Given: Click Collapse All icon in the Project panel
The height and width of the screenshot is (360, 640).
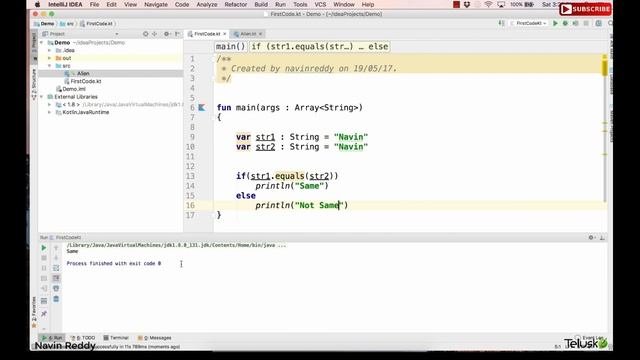Looking at the screenshot, I should coord(155,34).
